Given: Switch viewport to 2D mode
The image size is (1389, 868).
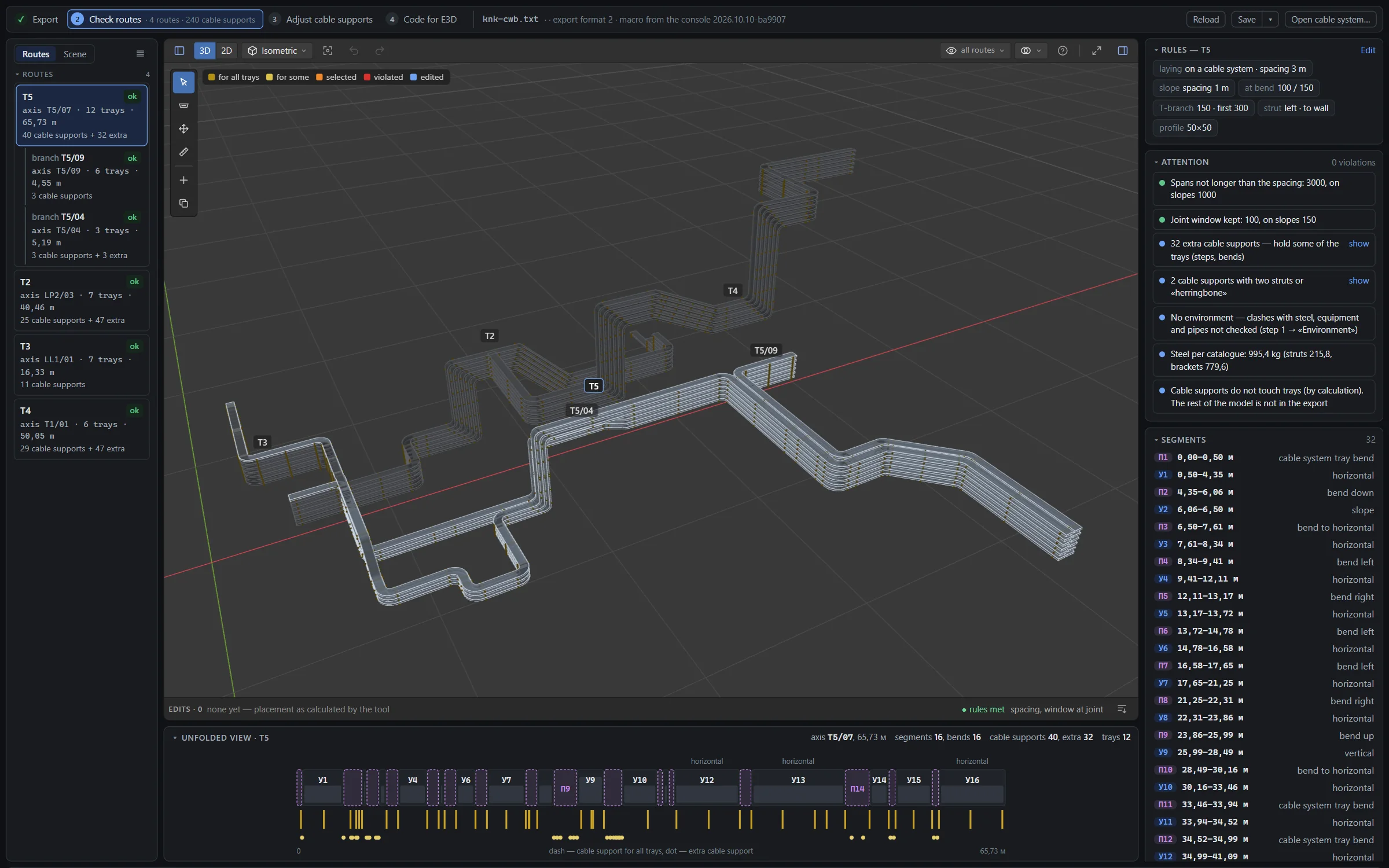Looking at the screenshot, I should [227, 51].
